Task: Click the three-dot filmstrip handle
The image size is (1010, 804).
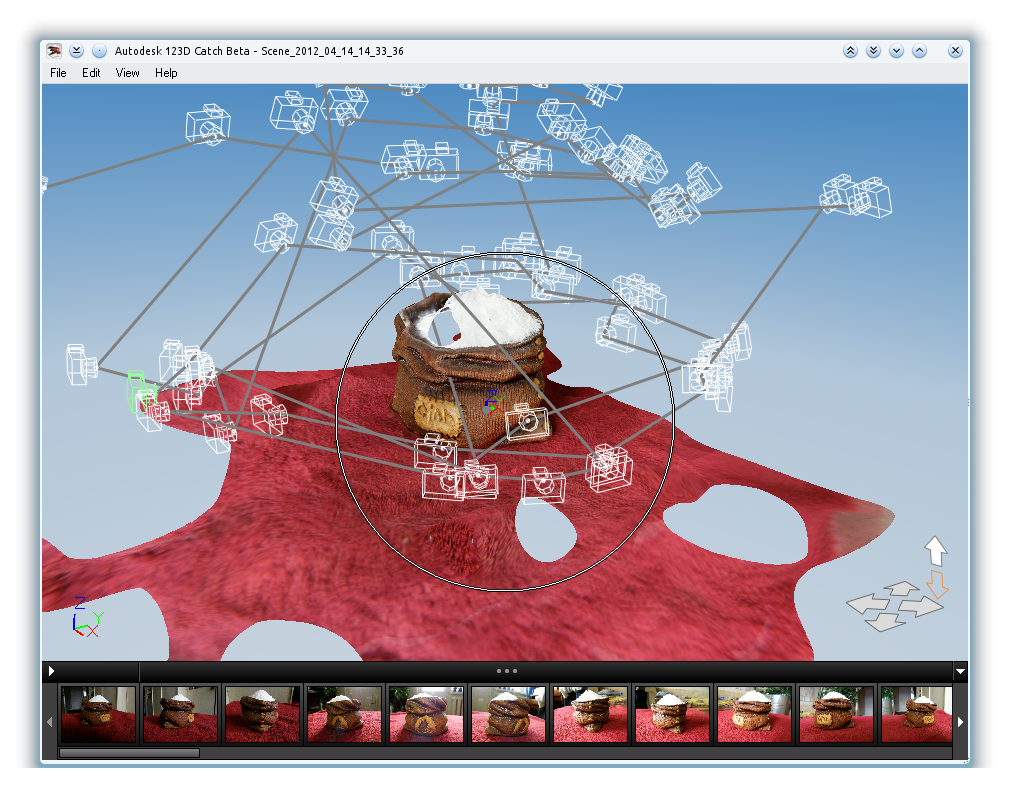Action: pyautogui.click(x=507, y=671)
